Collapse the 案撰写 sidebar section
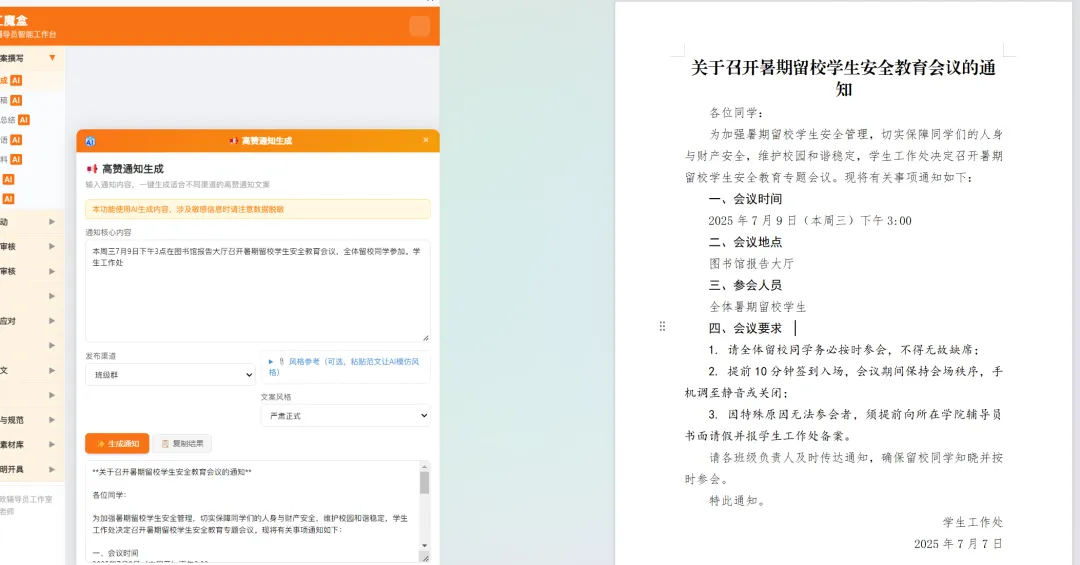 (52, 58)
